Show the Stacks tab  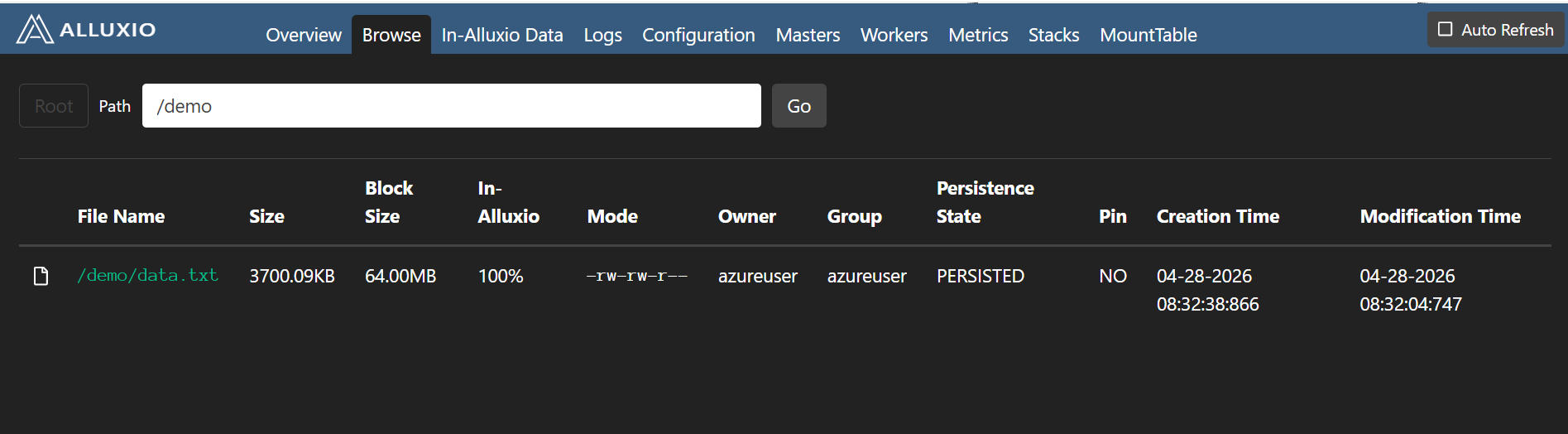click(1053, 35)
